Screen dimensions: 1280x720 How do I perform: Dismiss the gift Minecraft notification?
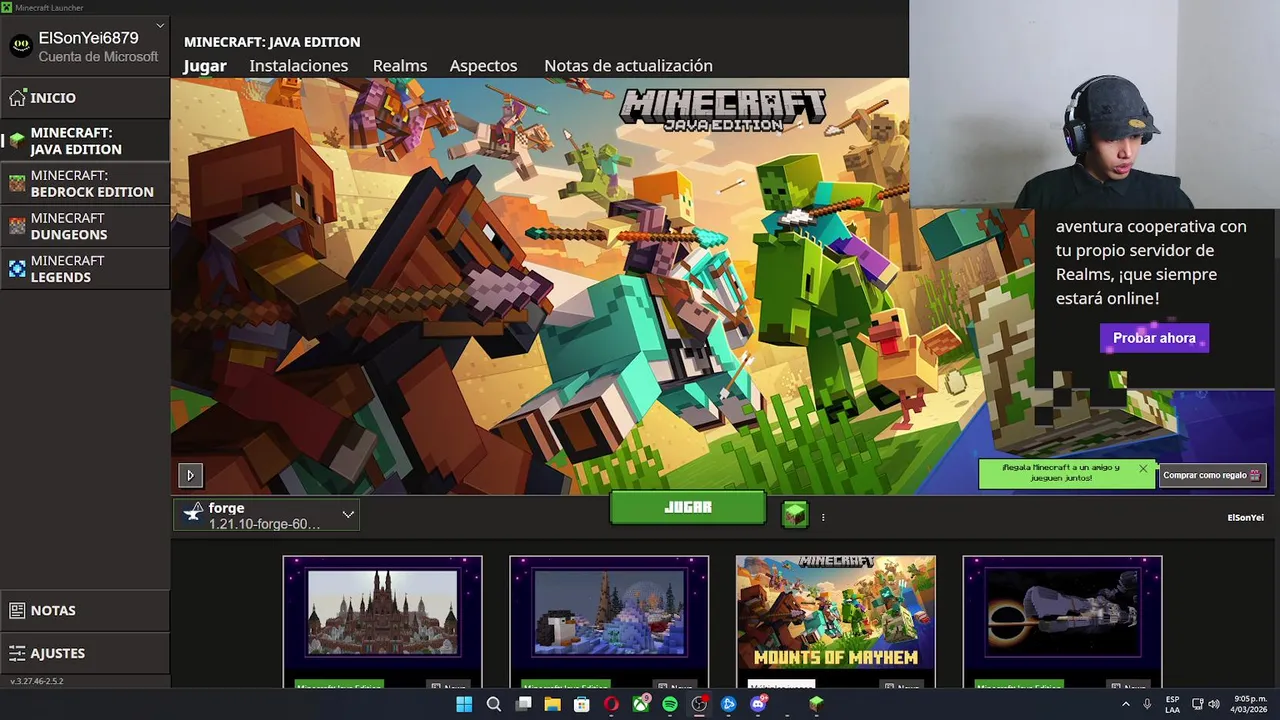(x=1143, y=468)
